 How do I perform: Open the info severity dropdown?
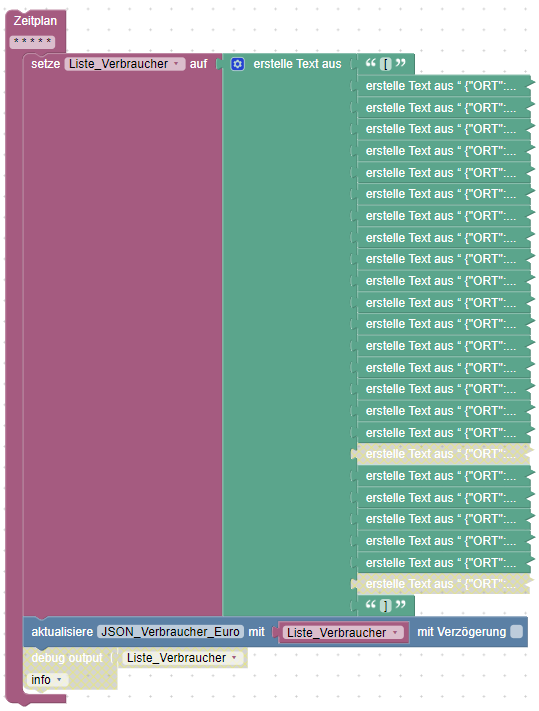(47, 680)
